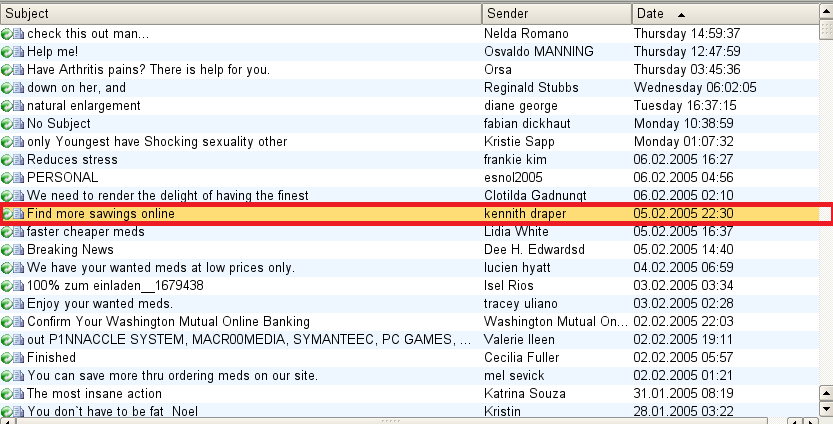Click the green status icon on the "PERSONAL" row
The width and height of the screenshot is (833, 424).
(7, 178)
